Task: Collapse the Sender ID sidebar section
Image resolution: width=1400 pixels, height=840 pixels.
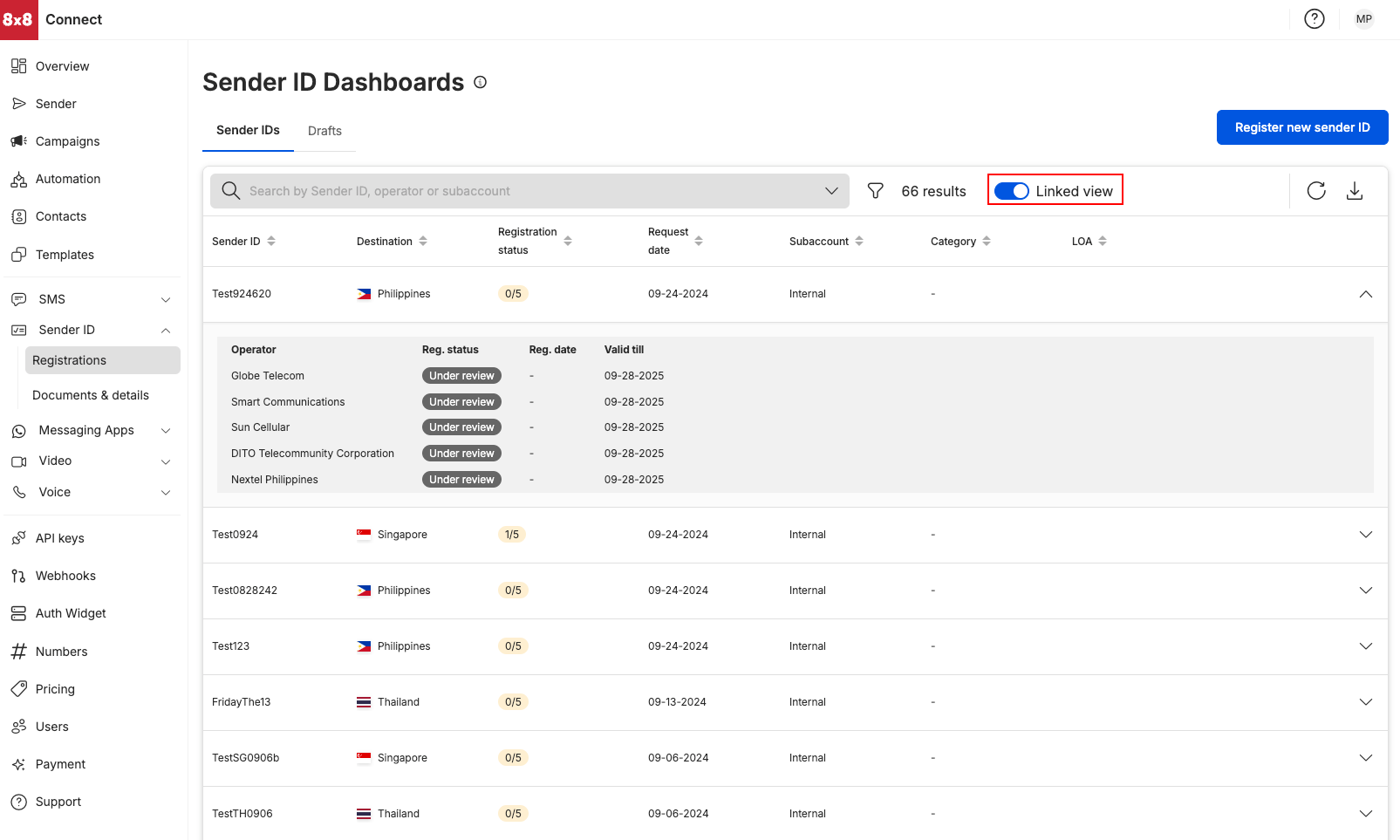Action: pos(165,330)
